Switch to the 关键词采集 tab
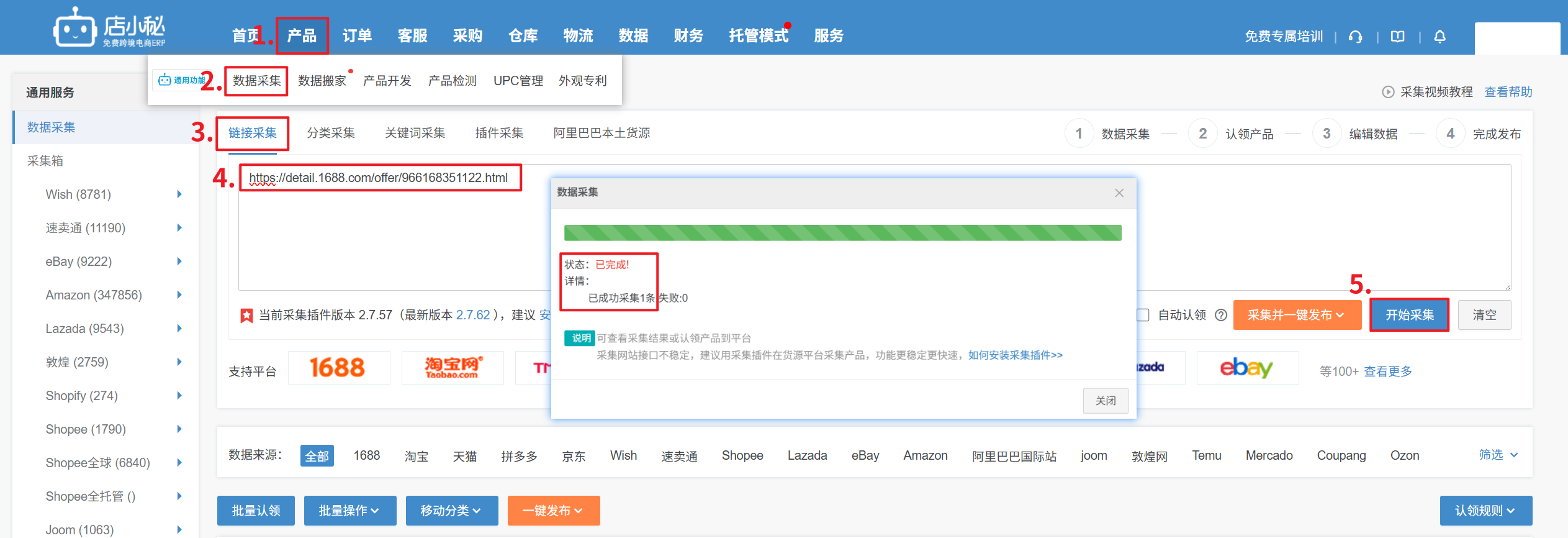 pos(415,133)
